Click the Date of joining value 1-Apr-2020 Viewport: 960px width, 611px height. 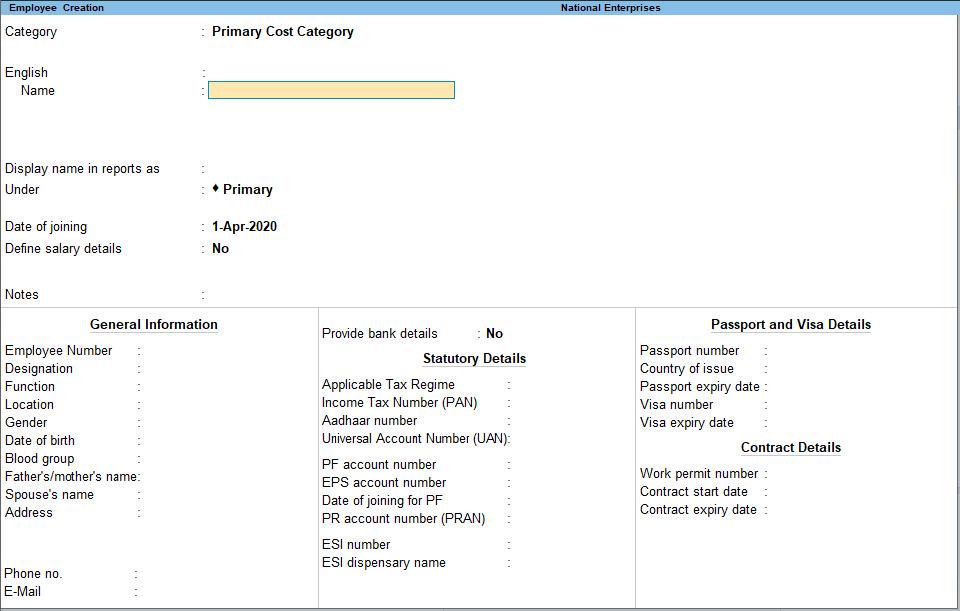(243, 226)
